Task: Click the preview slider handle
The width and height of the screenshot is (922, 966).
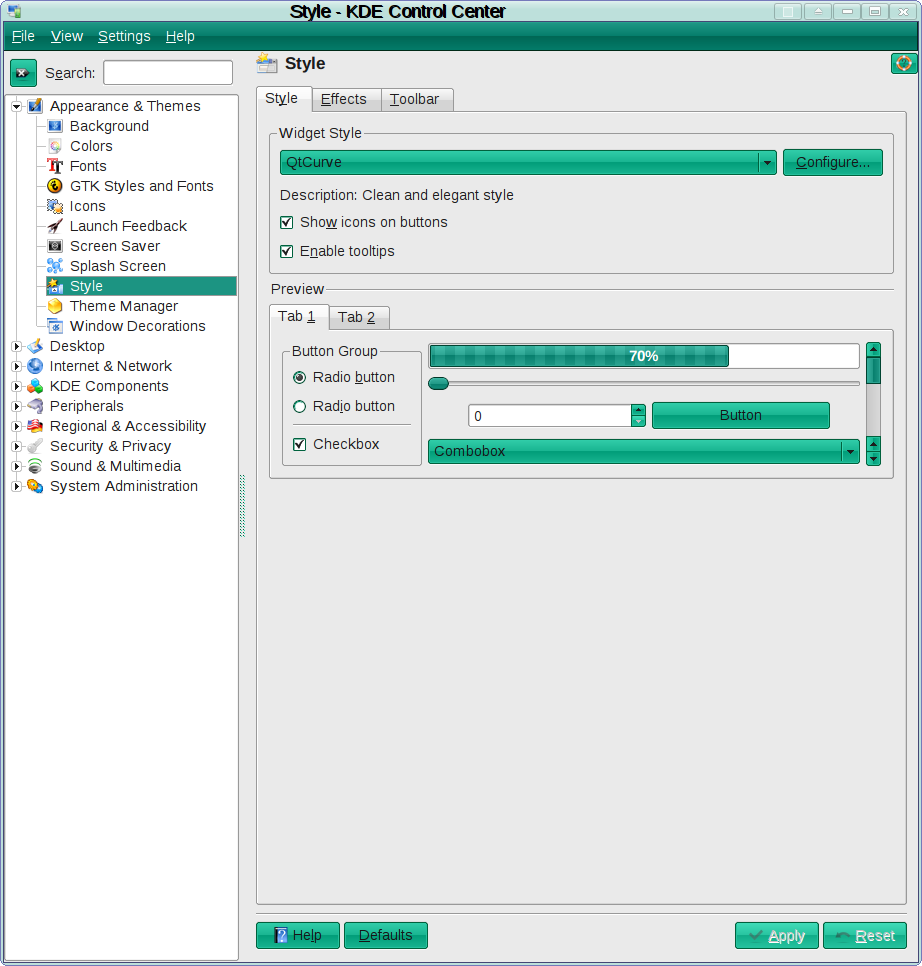Action: [x=439, y=384]
